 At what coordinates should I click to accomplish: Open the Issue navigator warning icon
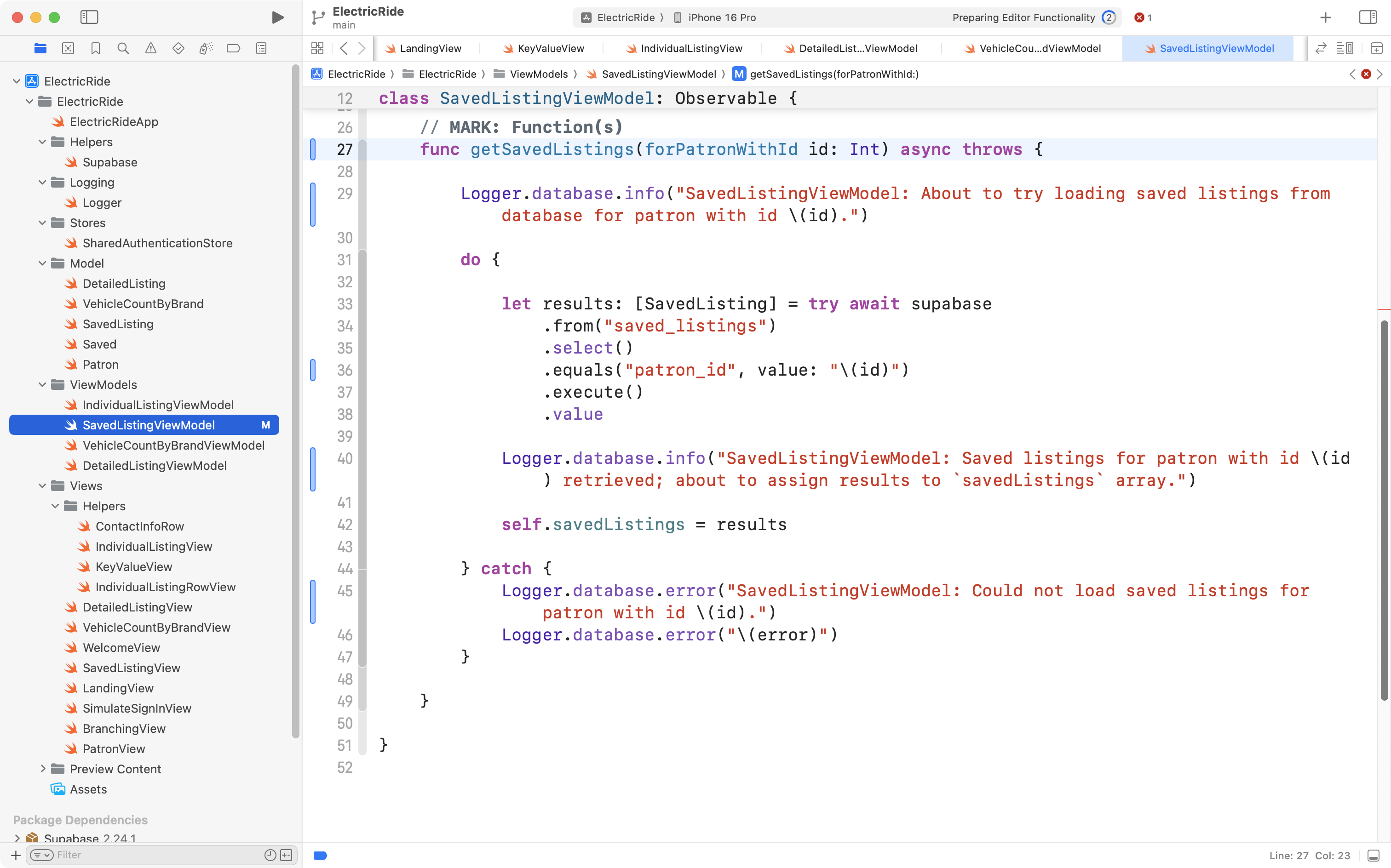pyautogui.click(x=150, y=48)
